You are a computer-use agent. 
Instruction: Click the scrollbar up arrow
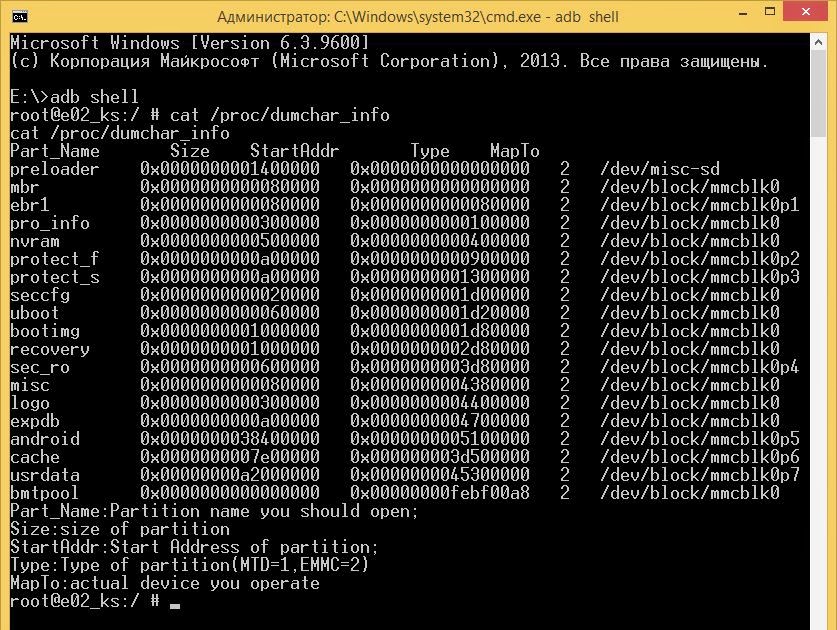[x=818, y=42]
